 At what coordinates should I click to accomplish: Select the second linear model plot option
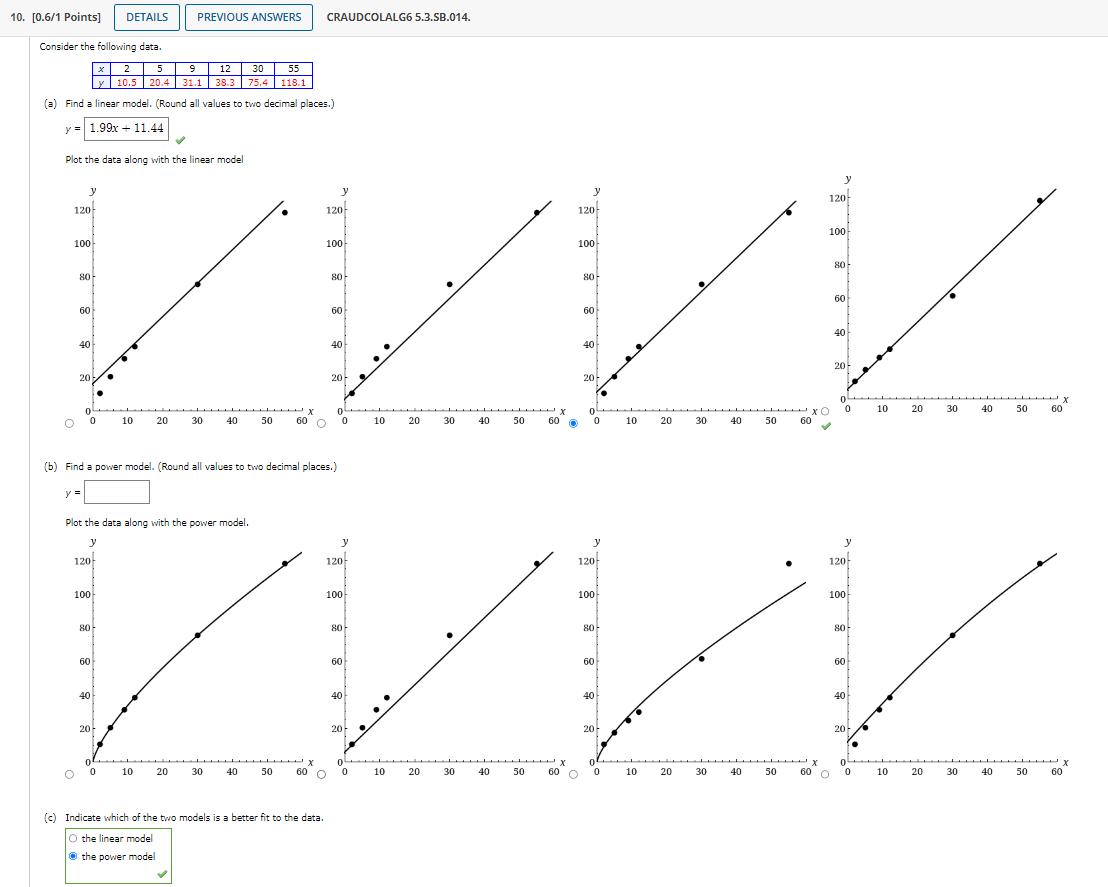[x=320, y=423]
